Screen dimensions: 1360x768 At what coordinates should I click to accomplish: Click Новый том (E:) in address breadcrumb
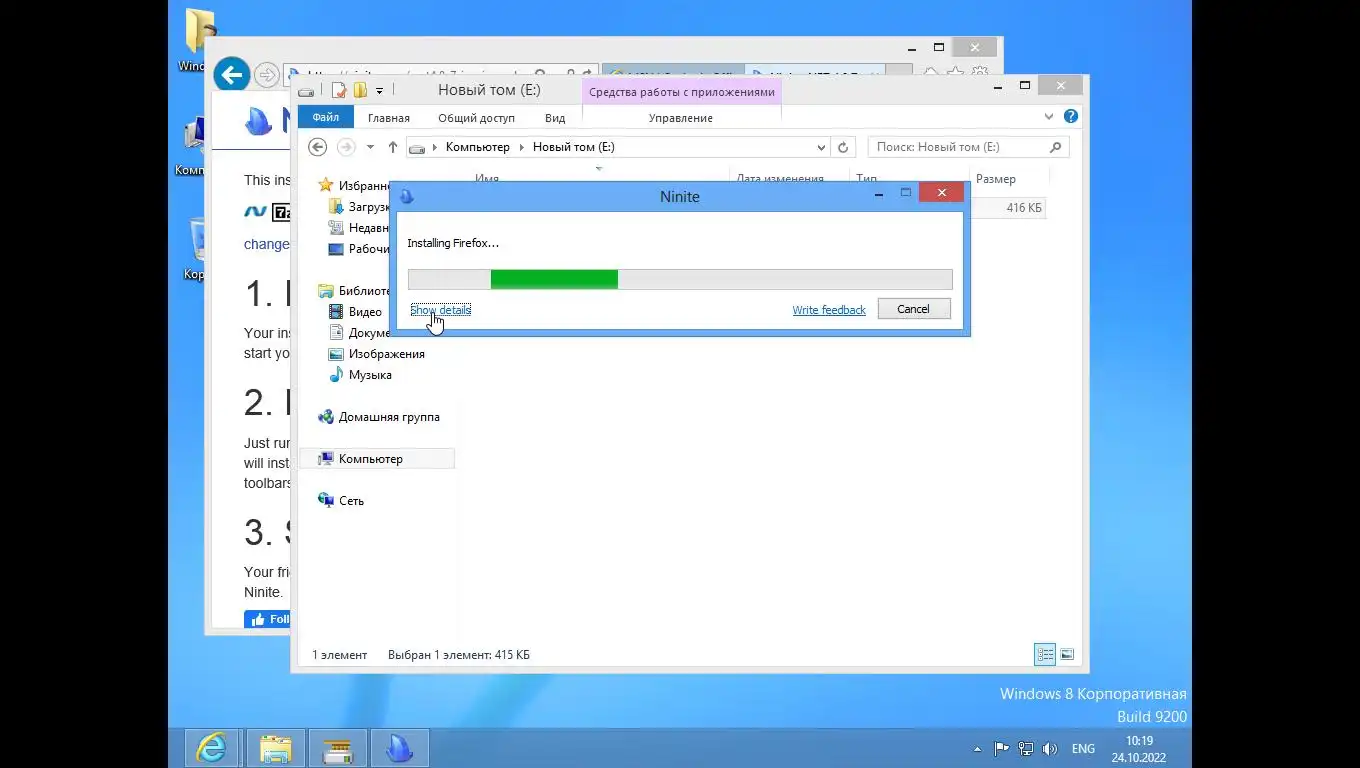573,147
